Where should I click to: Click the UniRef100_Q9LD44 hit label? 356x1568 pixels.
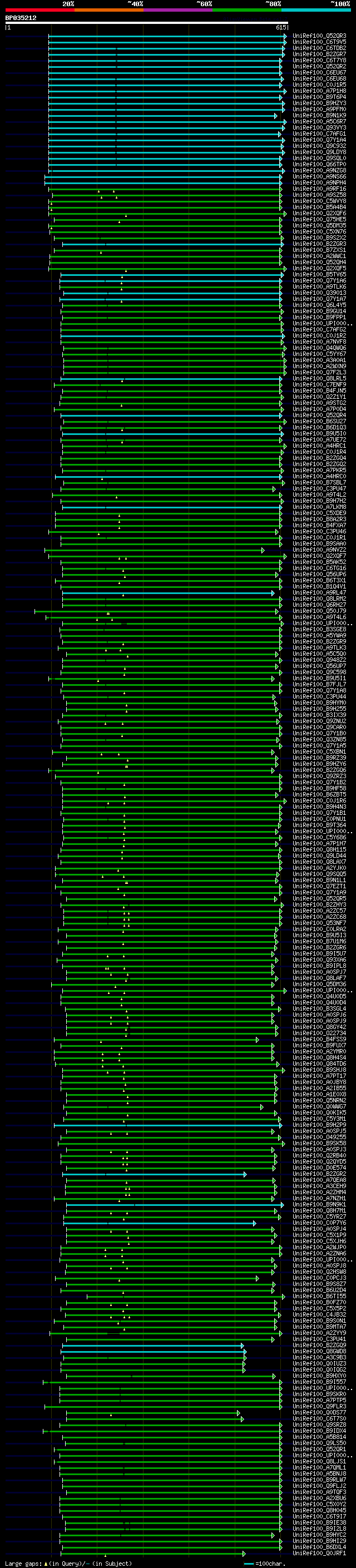(319, 855)
